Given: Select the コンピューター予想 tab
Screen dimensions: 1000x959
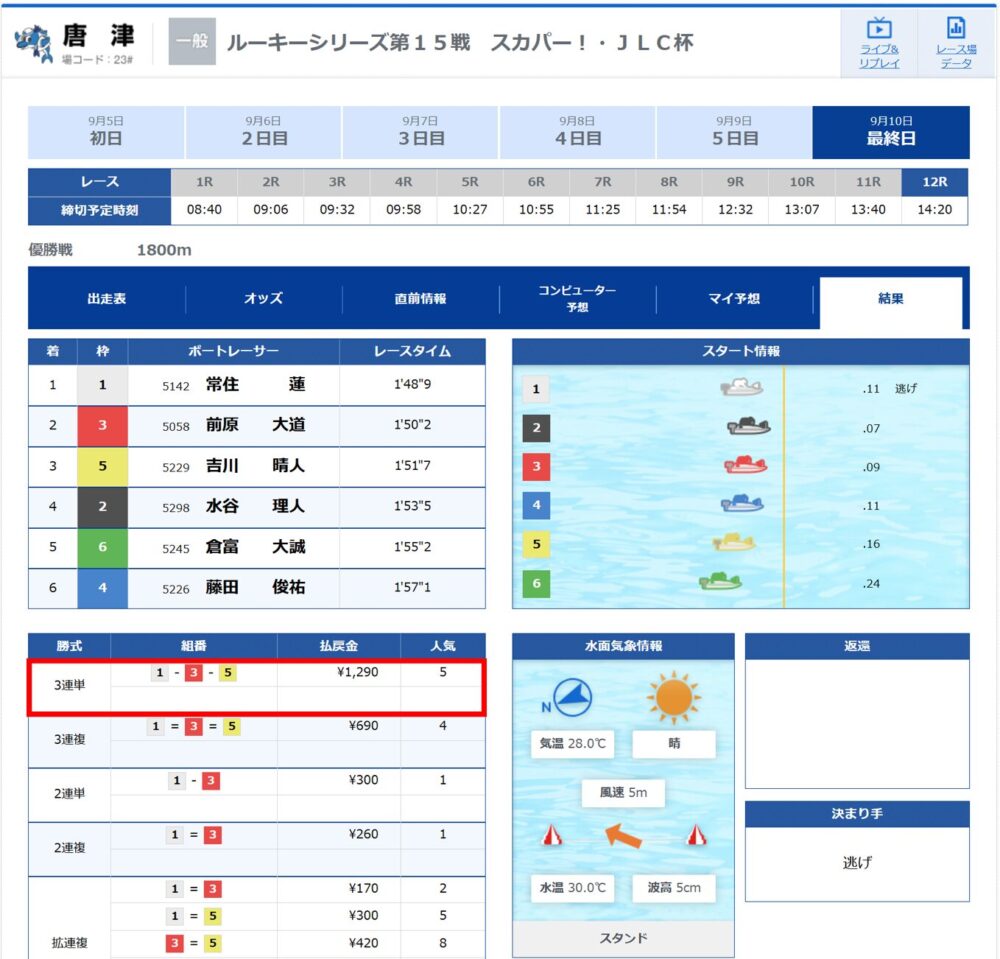Looking at the screenshot, I should 577,298.
